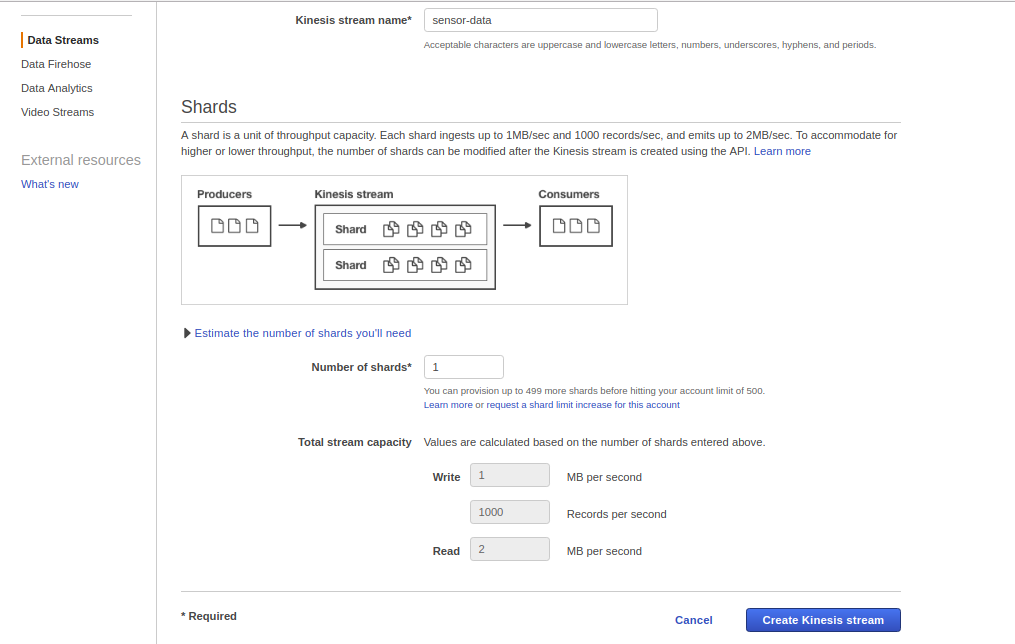Click last record icon in bottom shard
1015x644 pixels.
tap(463, 265)
